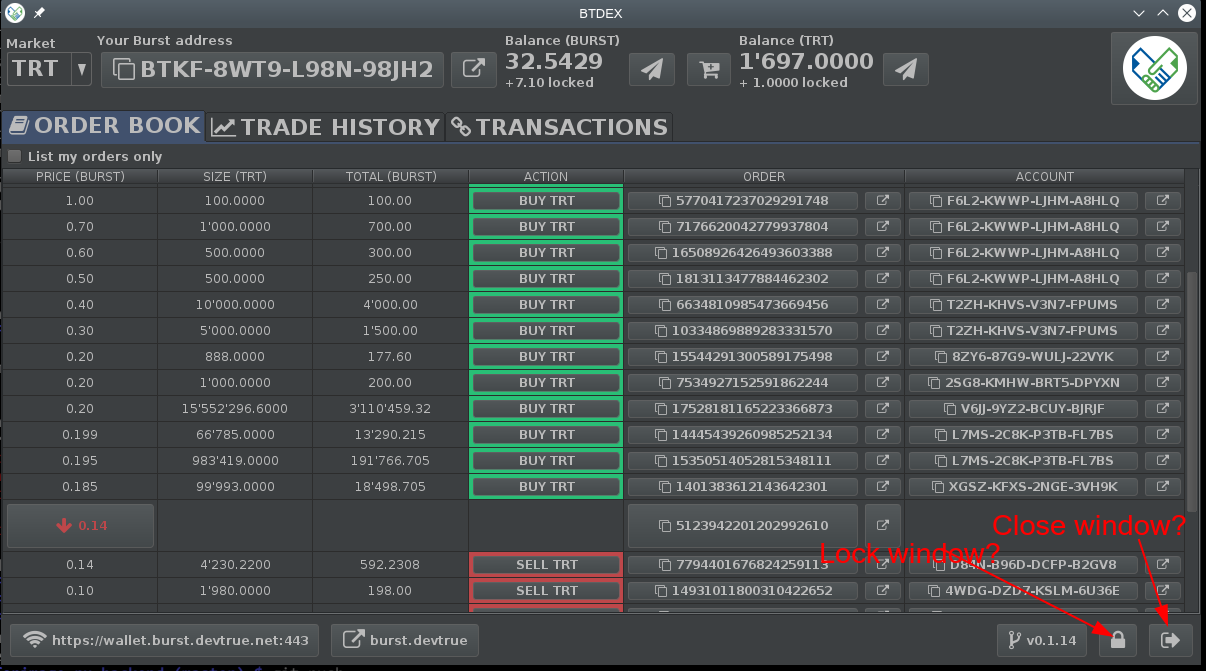Open order 1401383612143642301 in explorer

[883, 486]
